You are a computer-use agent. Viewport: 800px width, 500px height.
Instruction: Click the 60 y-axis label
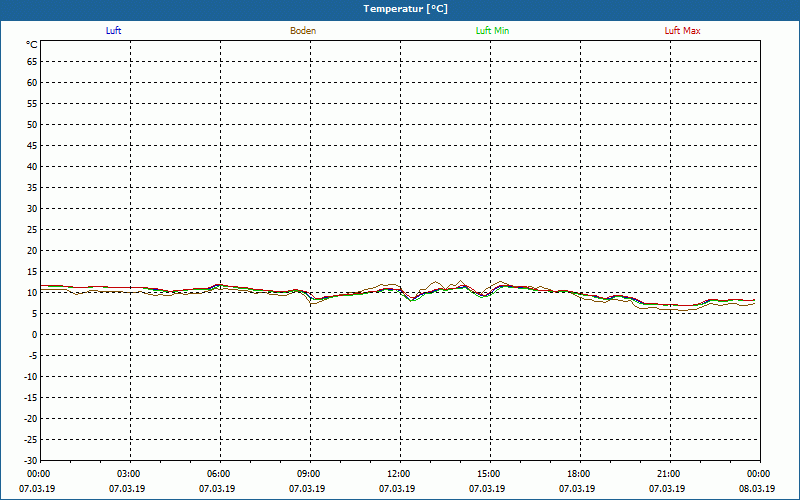click(x=32, y=83)
